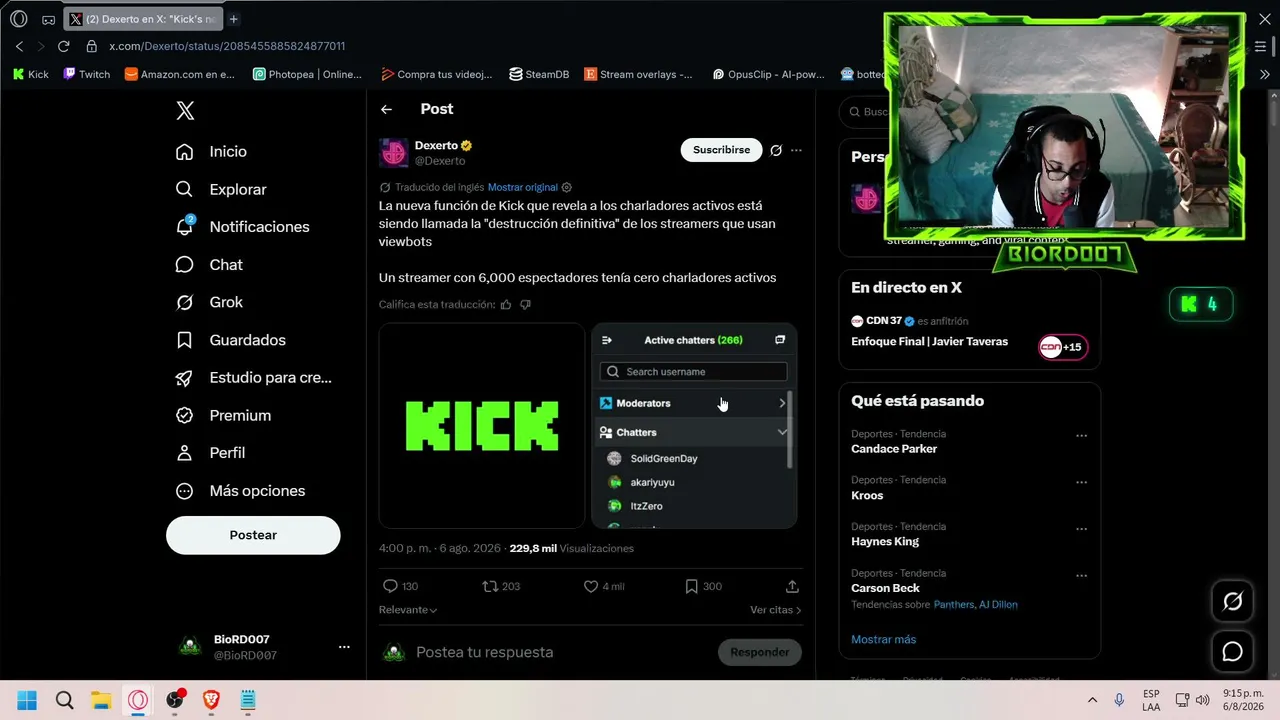Image resolution: width=1280 pixels, height=720 pixels.
Task: Open the Opera main menu icon
Action: (x=18, y=19)
